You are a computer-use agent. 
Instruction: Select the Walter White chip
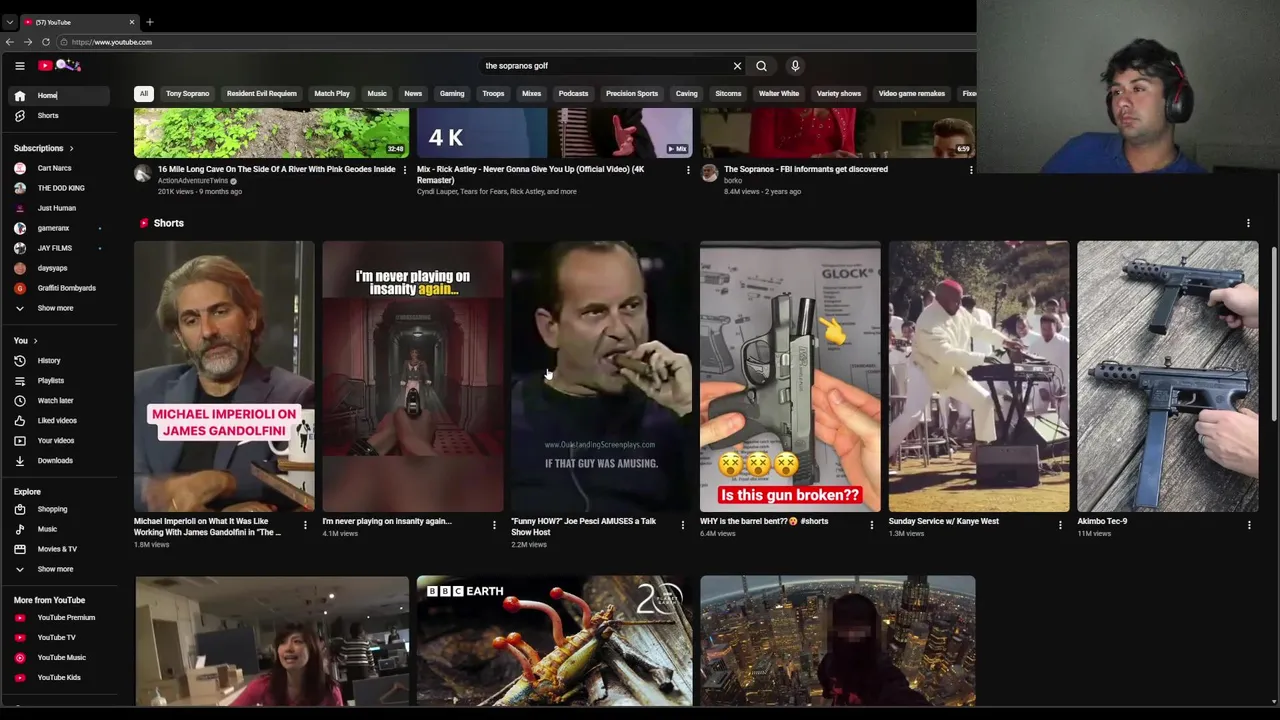(x=779, y=94)
